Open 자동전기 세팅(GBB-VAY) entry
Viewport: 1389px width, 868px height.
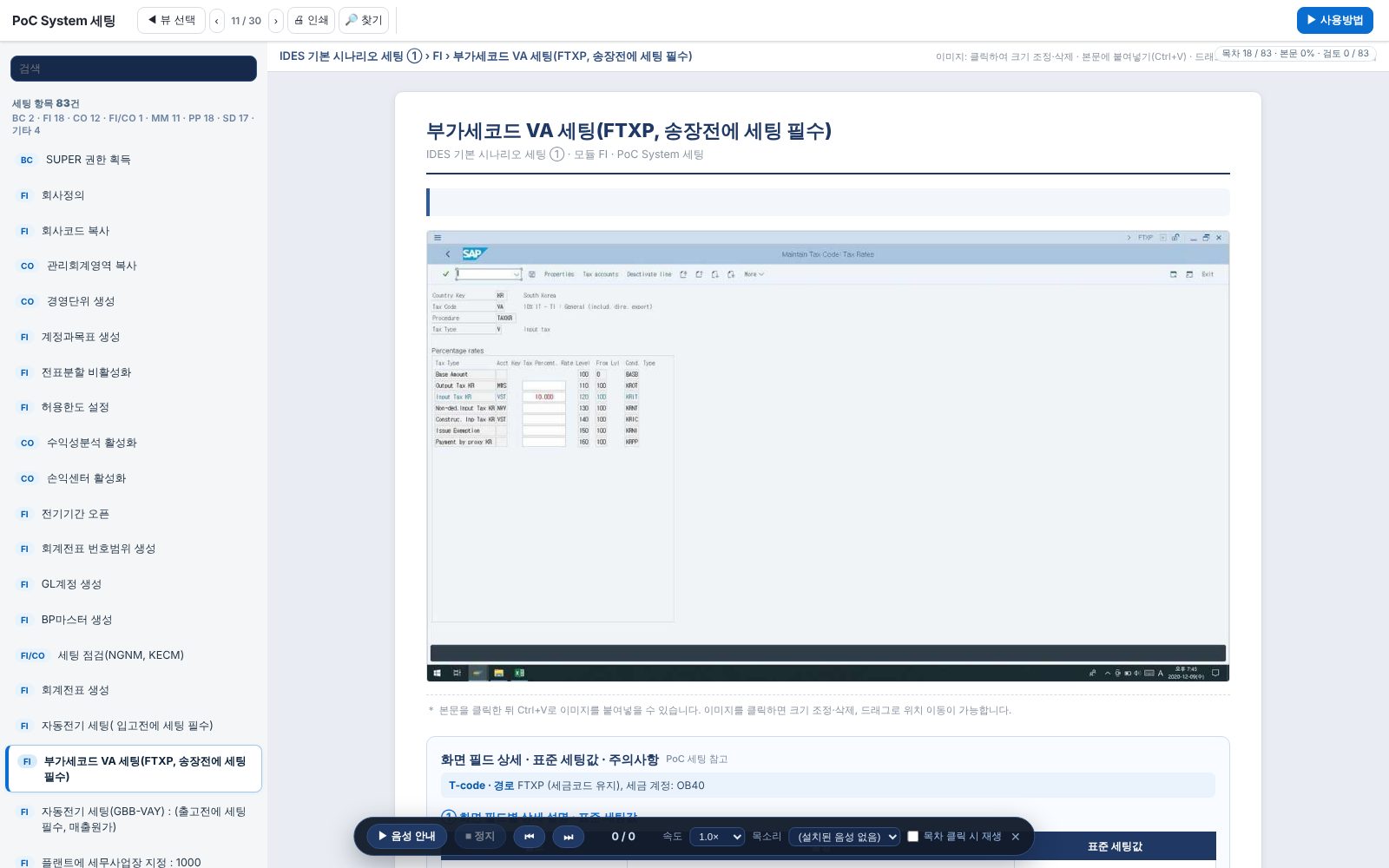(134, 819)
